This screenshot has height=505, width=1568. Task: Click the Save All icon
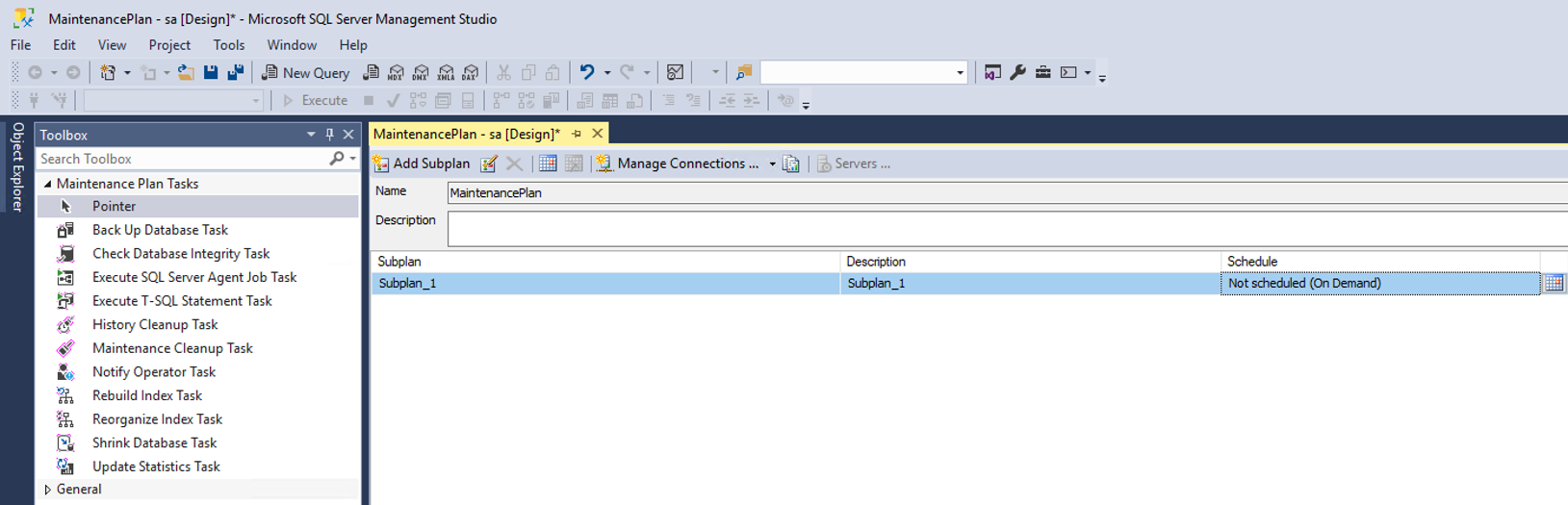[235, 73]
